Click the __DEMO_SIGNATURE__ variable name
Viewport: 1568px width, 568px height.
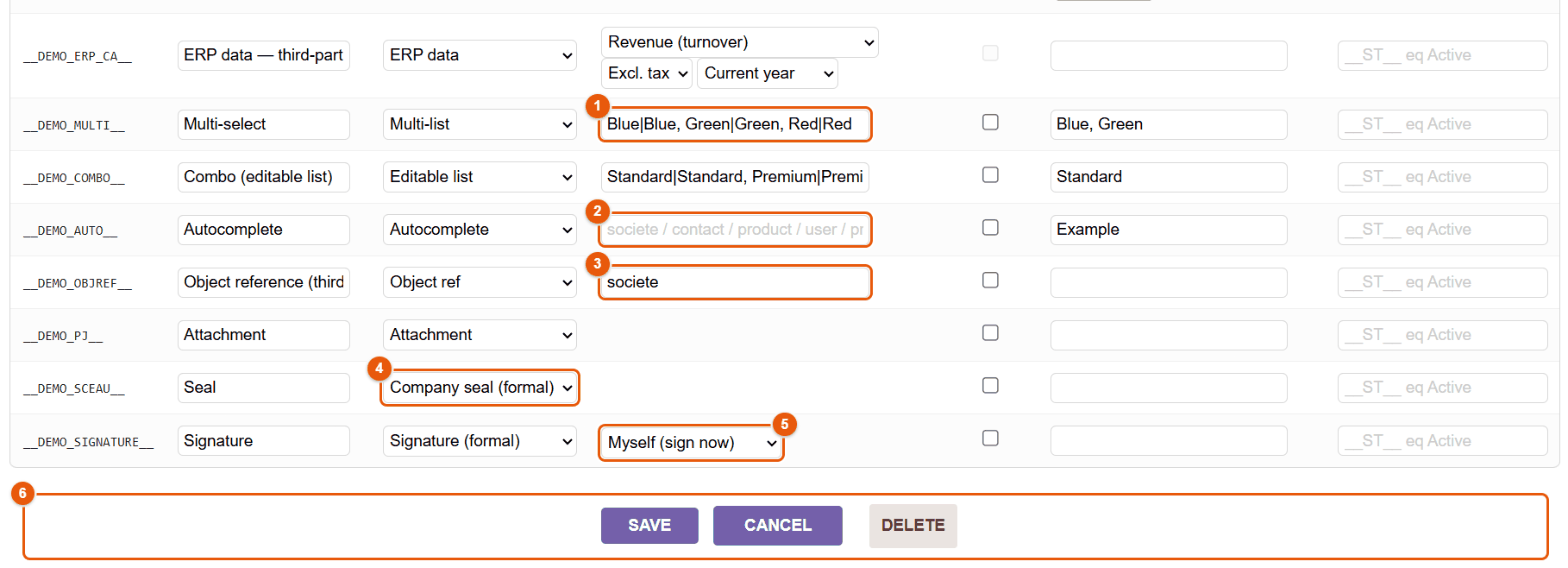89,442
